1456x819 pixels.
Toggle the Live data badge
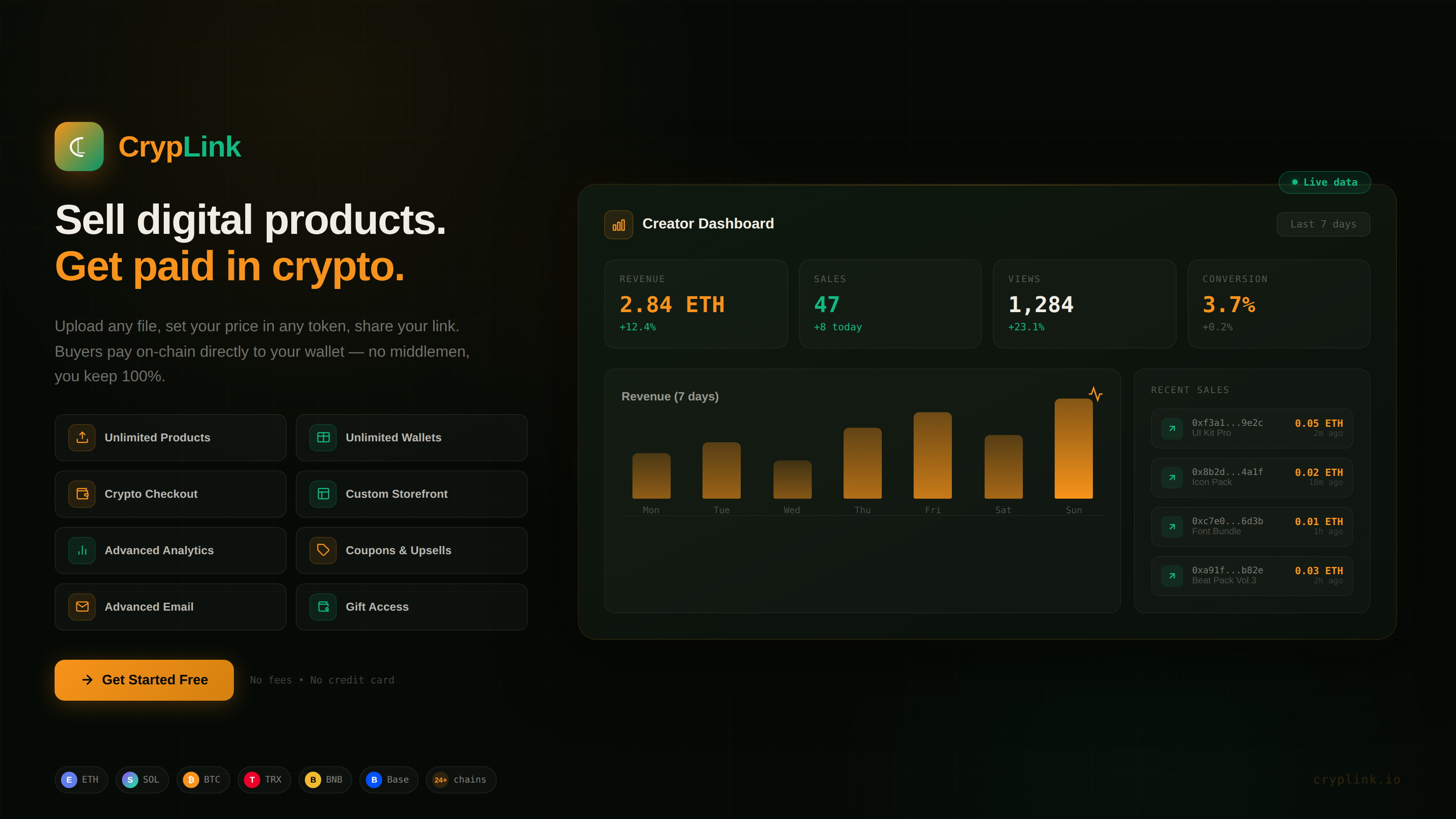(1325, 182)
